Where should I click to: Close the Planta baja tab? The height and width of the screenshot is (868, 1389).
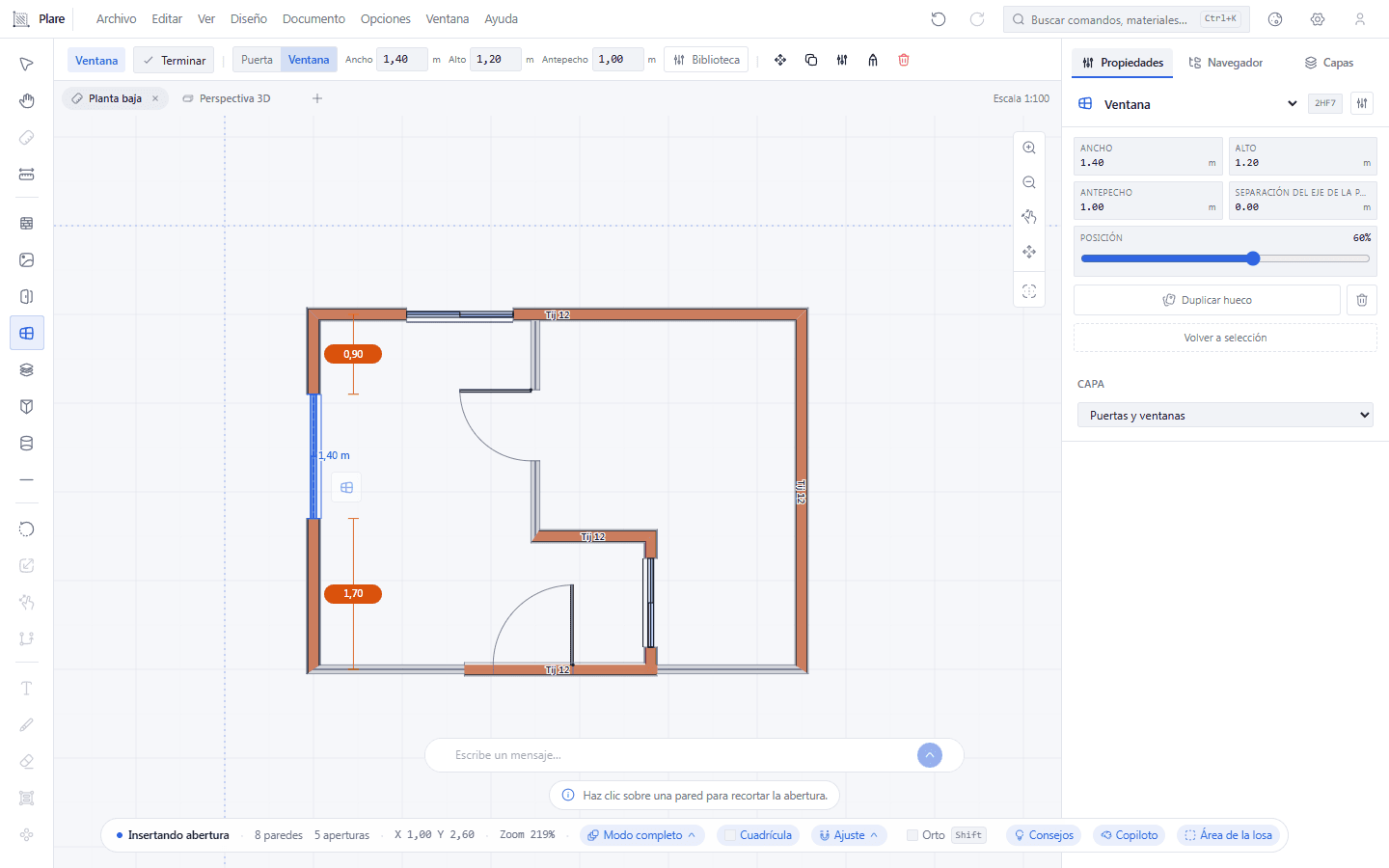(155, 98)
